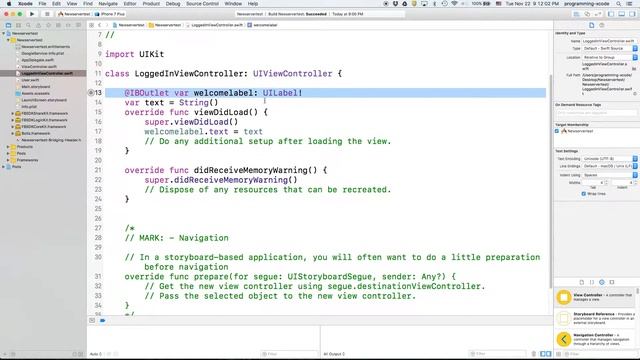Select the iPhone 7 Plus run destination

tap(110, 14)
